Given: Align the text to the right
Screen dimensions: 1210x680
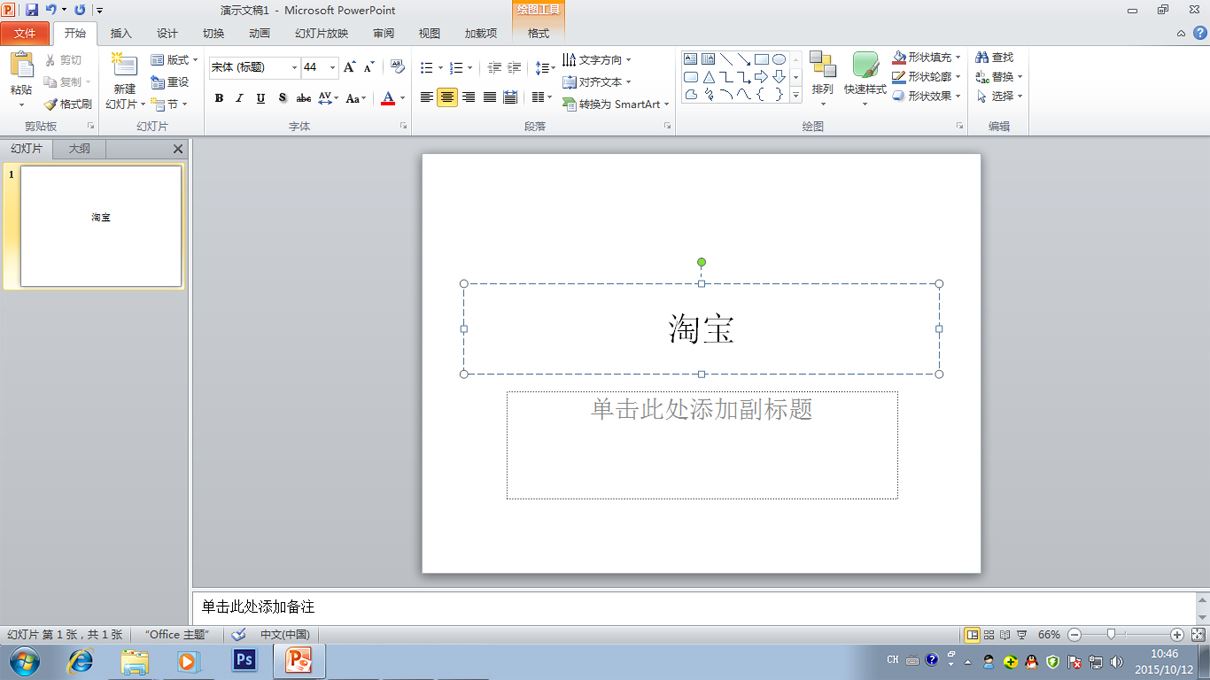Looking at the screenshot, I should pyautogui.click(x=468, y=97).
